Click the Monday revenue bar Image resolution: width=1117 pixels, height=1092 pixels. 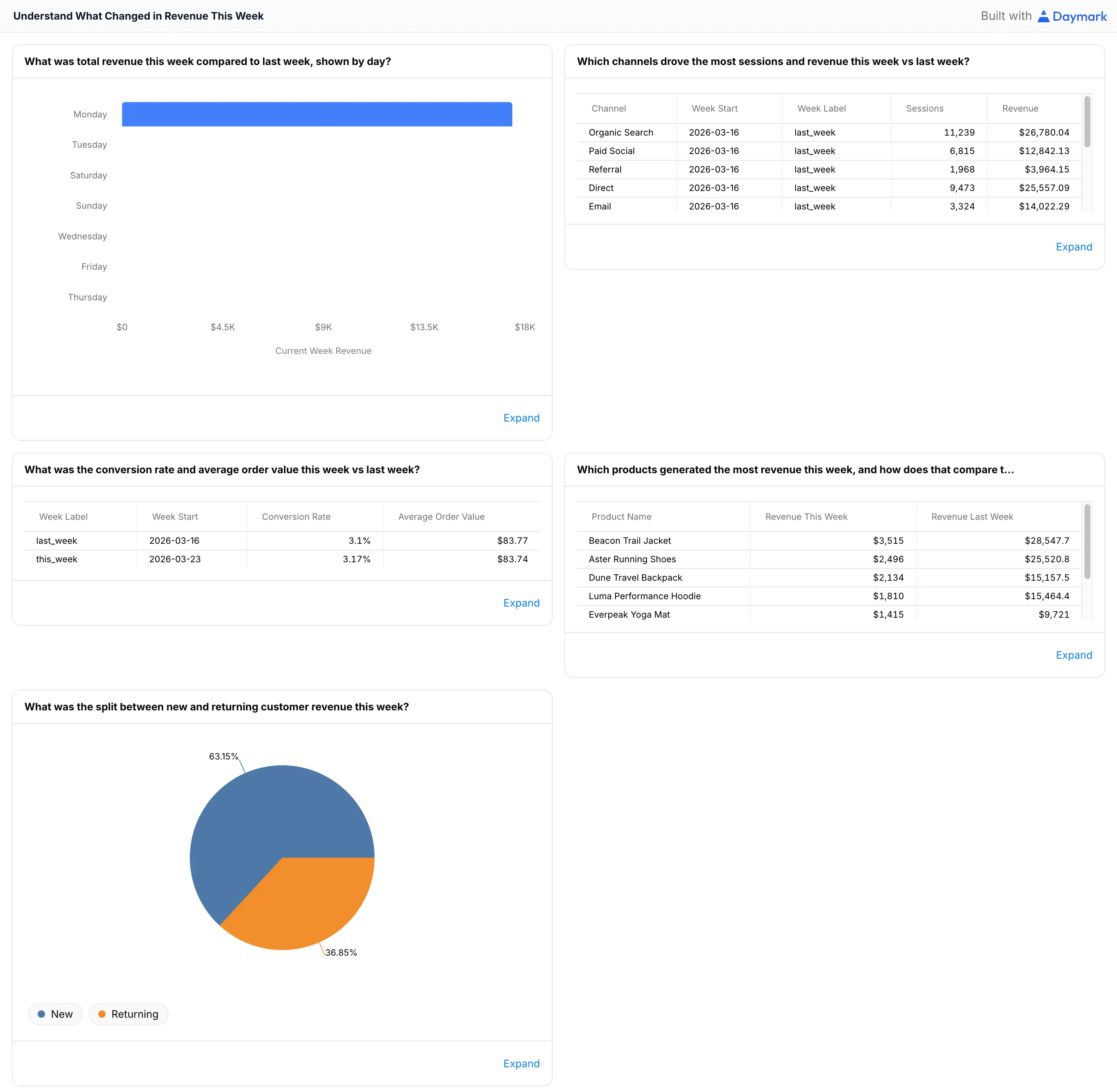tap(317, 114)
